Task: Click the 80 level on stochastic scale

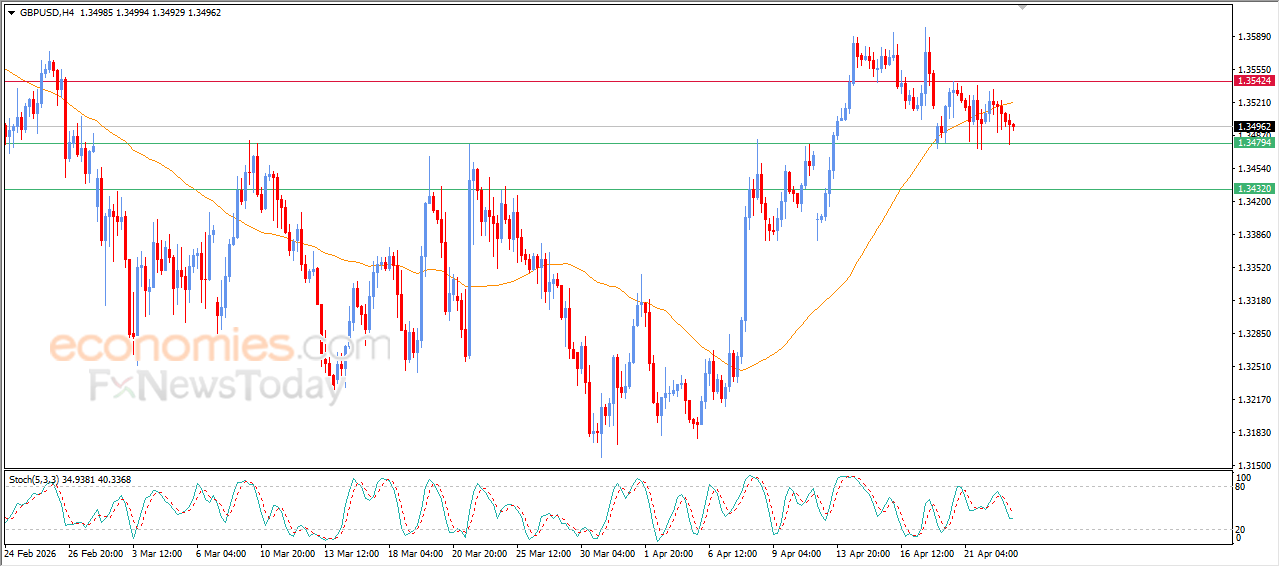Action: (x=1241, y=488)
